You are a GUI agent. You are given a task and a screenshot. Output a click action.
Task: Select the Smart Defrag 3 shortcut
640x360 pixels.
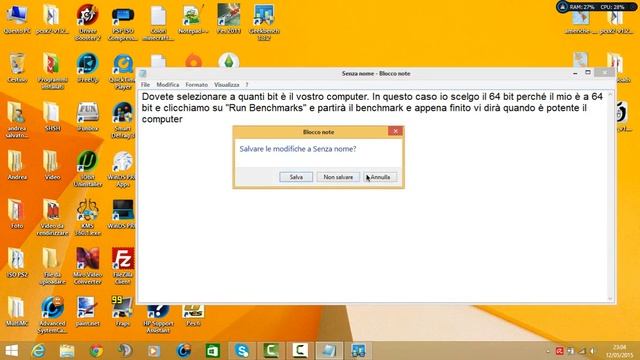(x=122, y=120)
